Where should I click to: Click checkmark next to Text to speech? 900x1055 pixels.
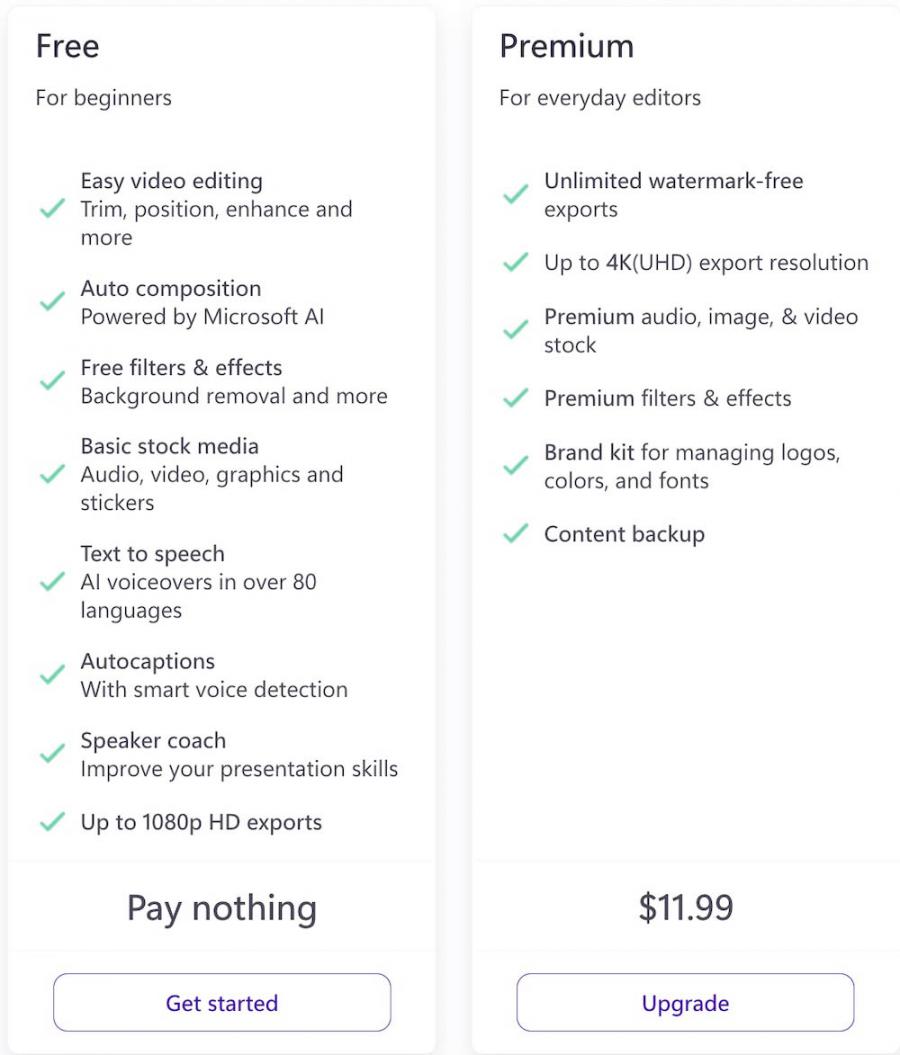click(x=52, y=582)
